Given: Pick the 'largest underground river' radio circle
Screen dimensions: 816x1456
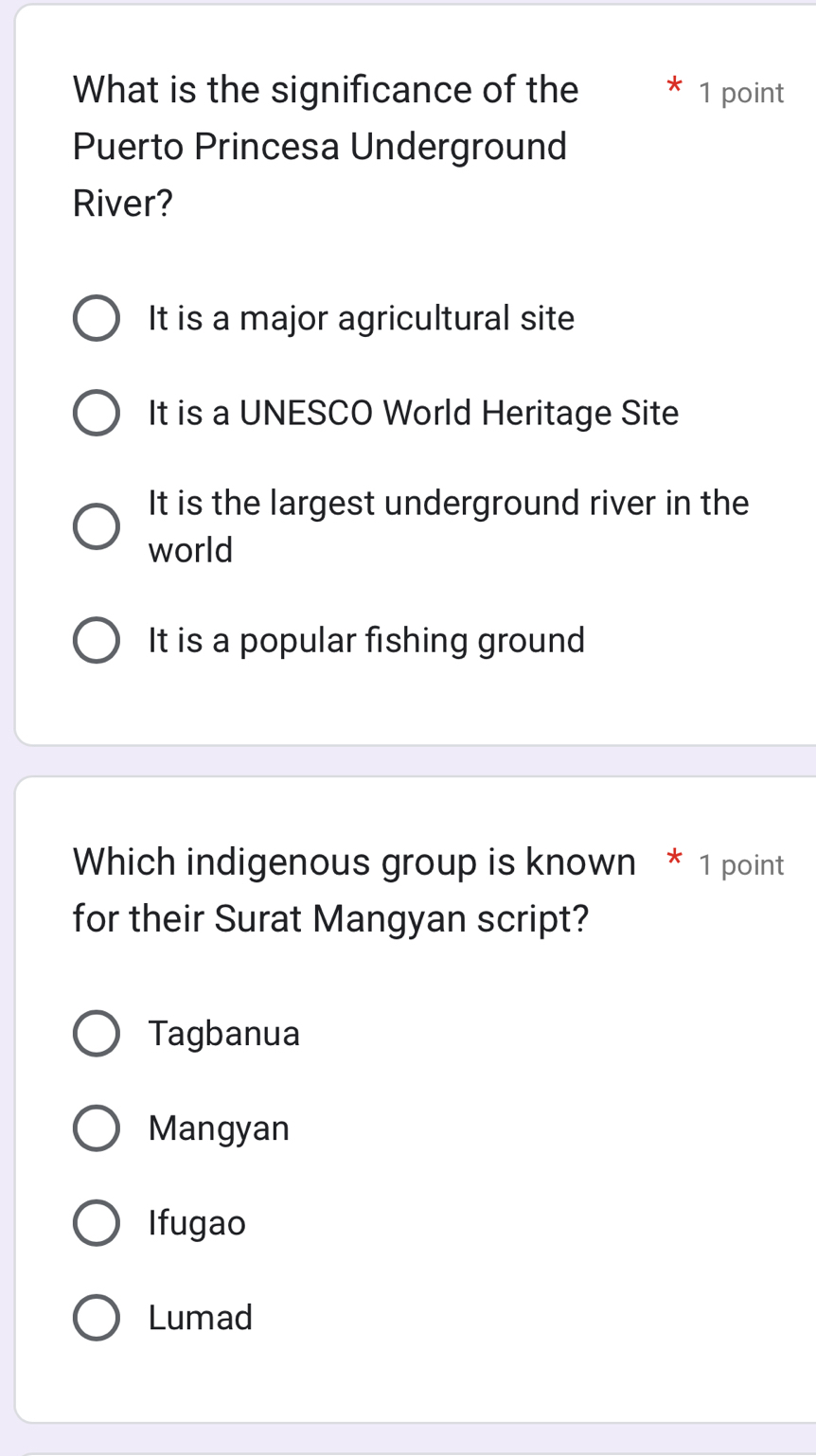Looking at the screenshot, I should [x=97, y=526].
